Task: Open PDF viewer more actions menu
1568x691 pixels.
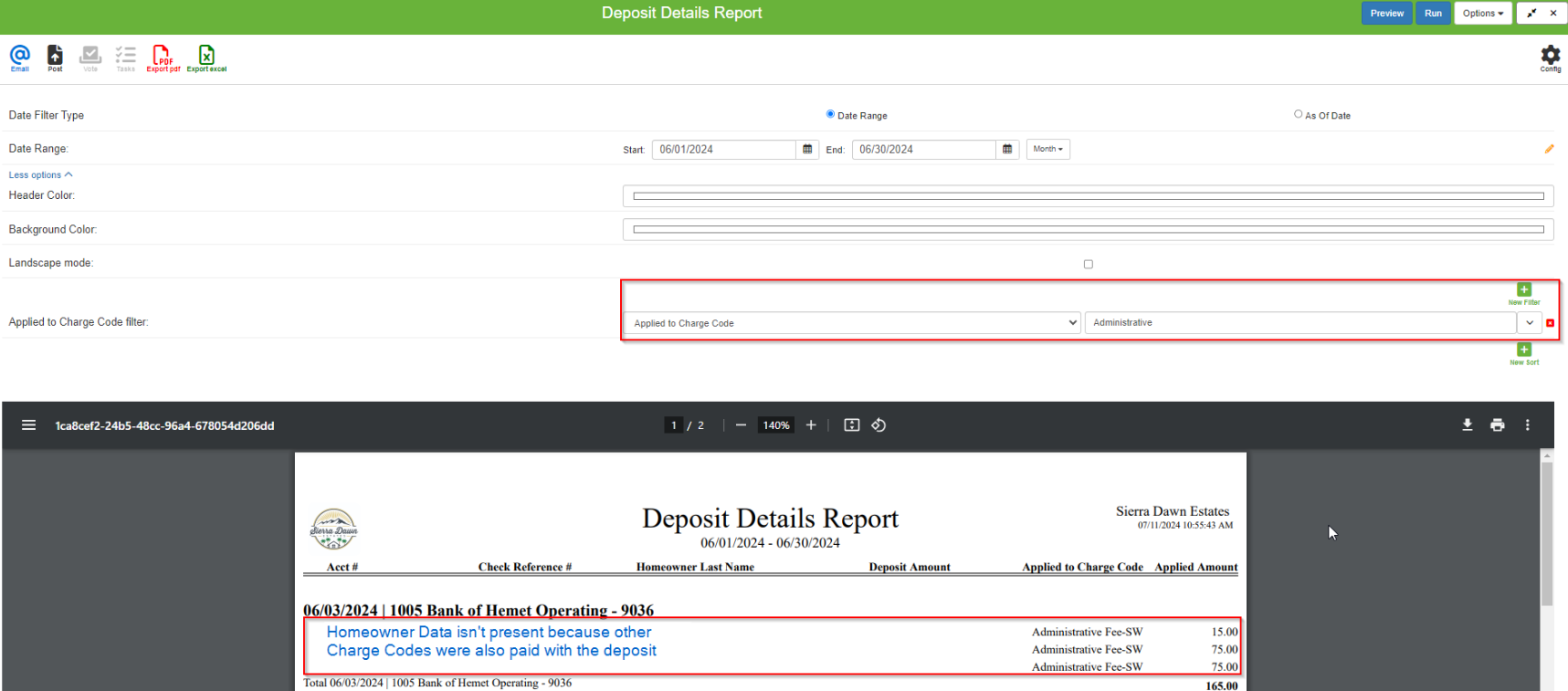Action: point(1527,425)
